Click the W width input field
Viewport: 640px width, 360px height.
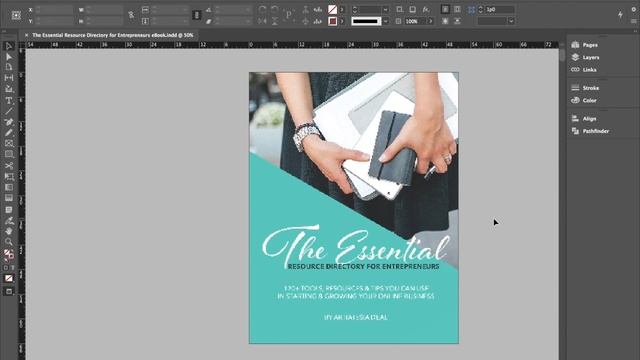(x=104, y=9)
